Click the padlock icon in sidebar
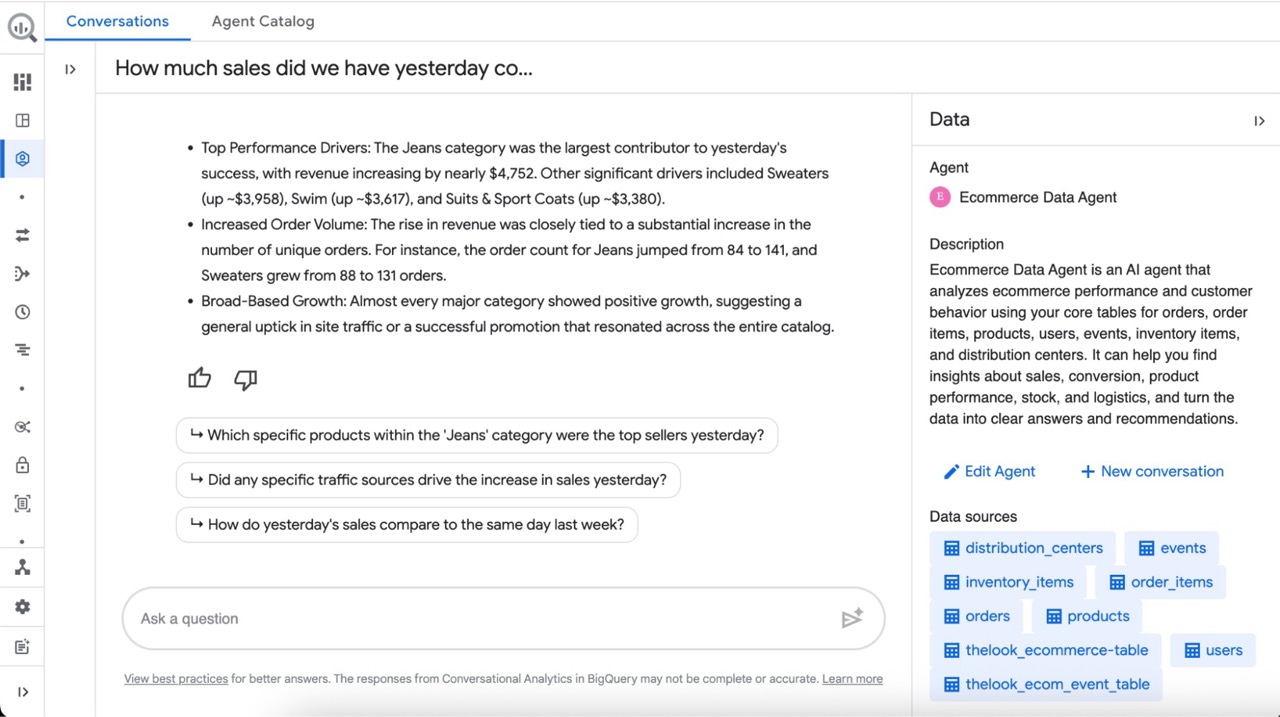 (x=22, y=465)
